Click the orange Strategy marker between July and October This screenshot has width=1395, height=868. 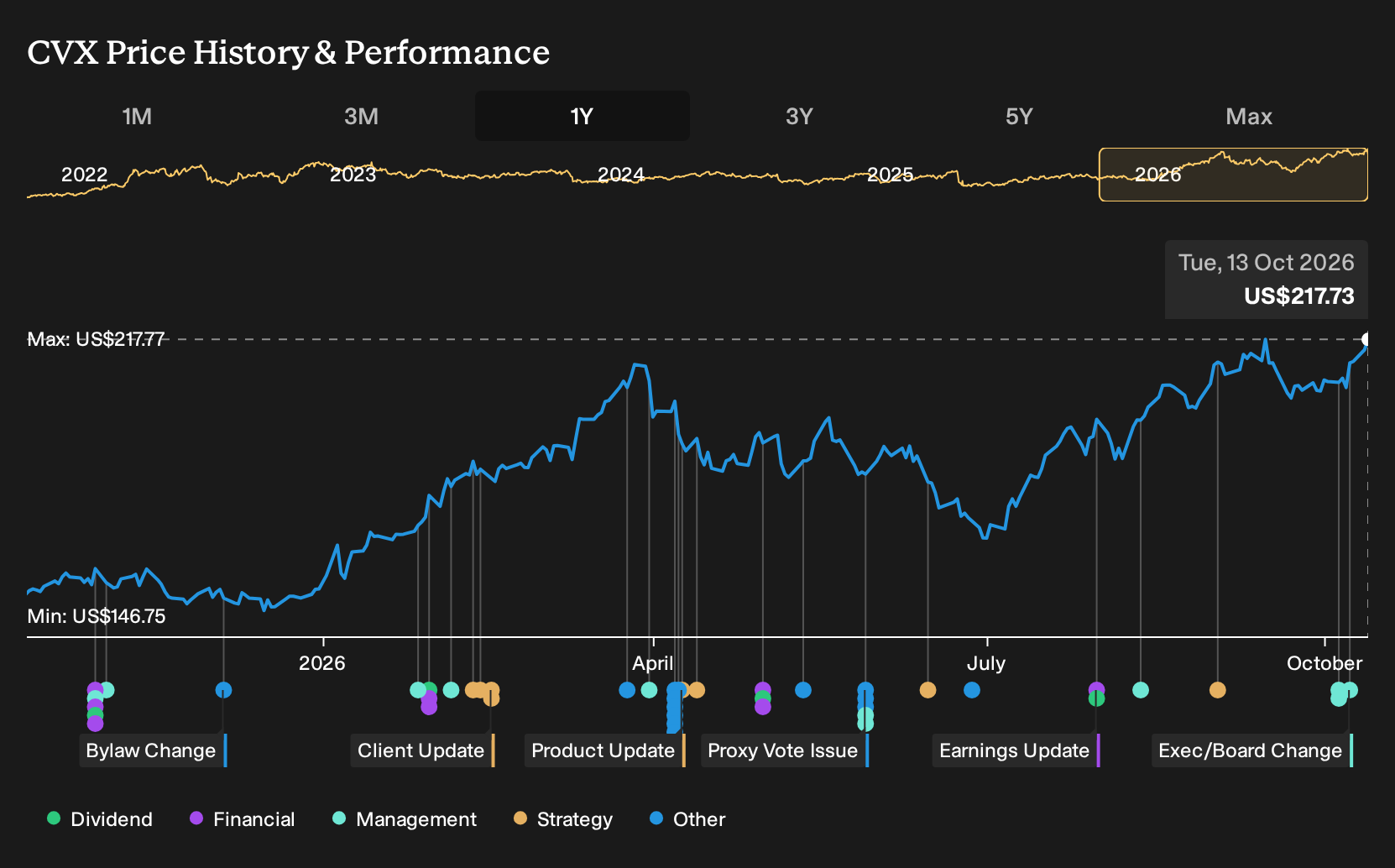(1218, 690)
